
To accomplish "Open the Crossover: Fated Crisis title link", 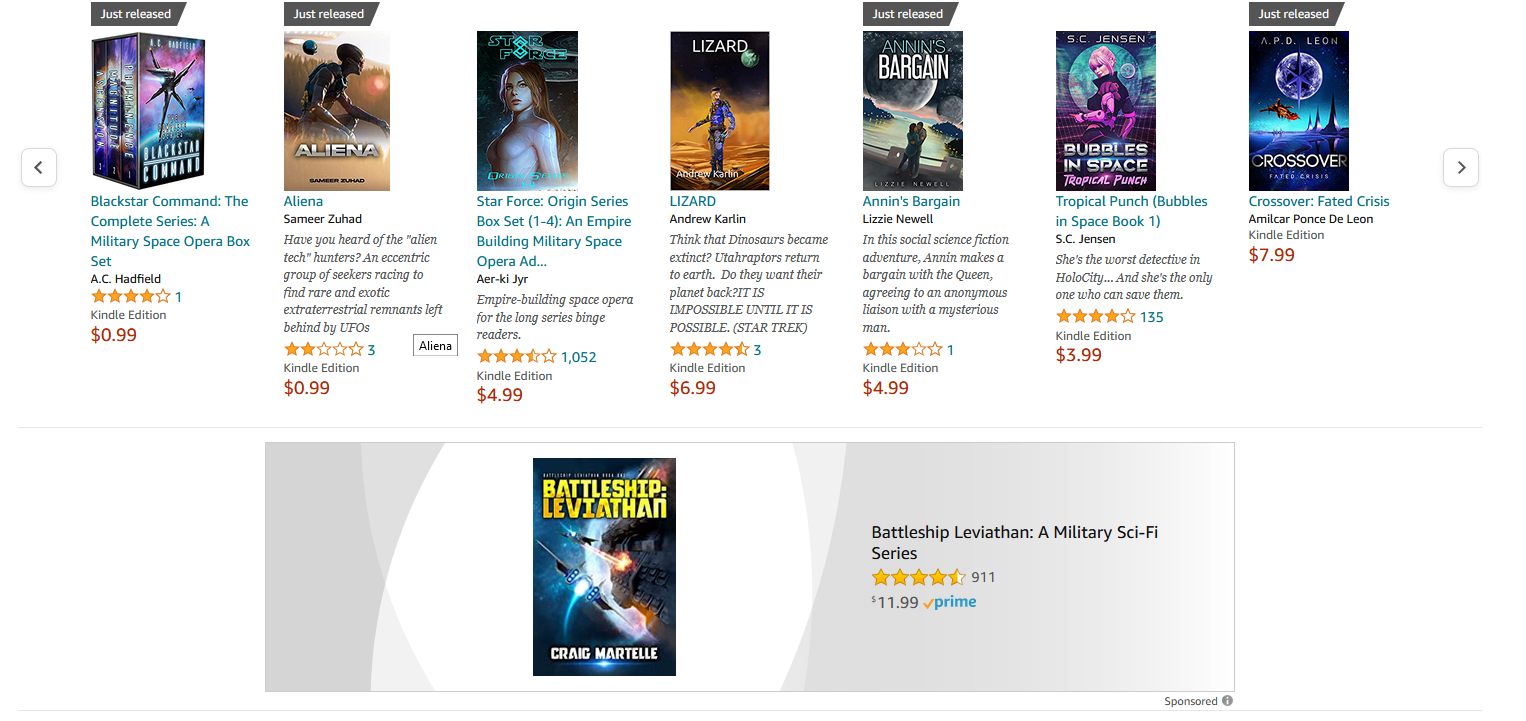I will [x=1319, y=201].
